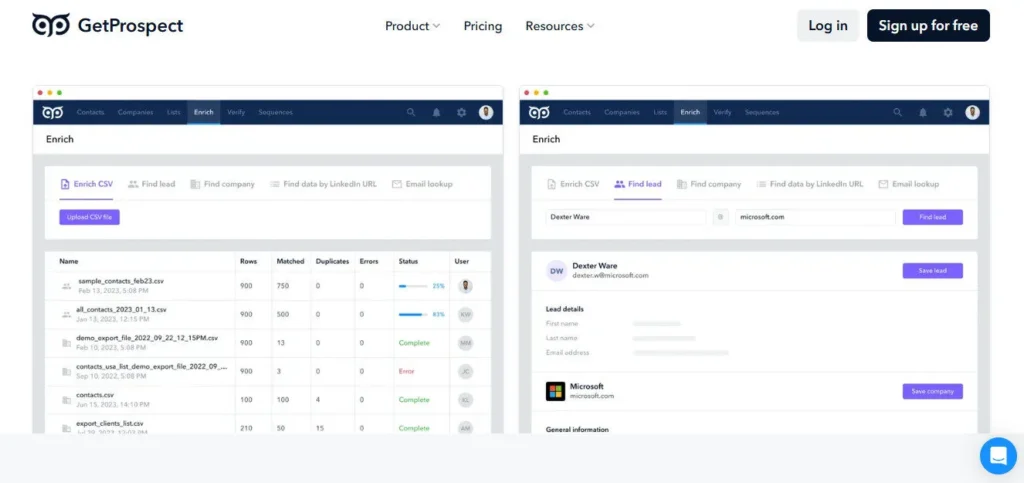The image size is (1024, 483).
Task: Open the live chat widget bubble
Action: point(999,456)
